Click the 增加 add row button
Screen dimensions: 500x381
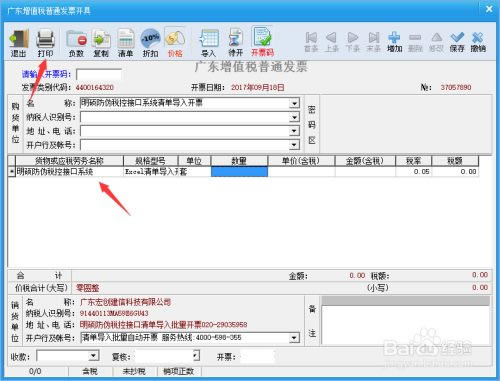point(394,42)
